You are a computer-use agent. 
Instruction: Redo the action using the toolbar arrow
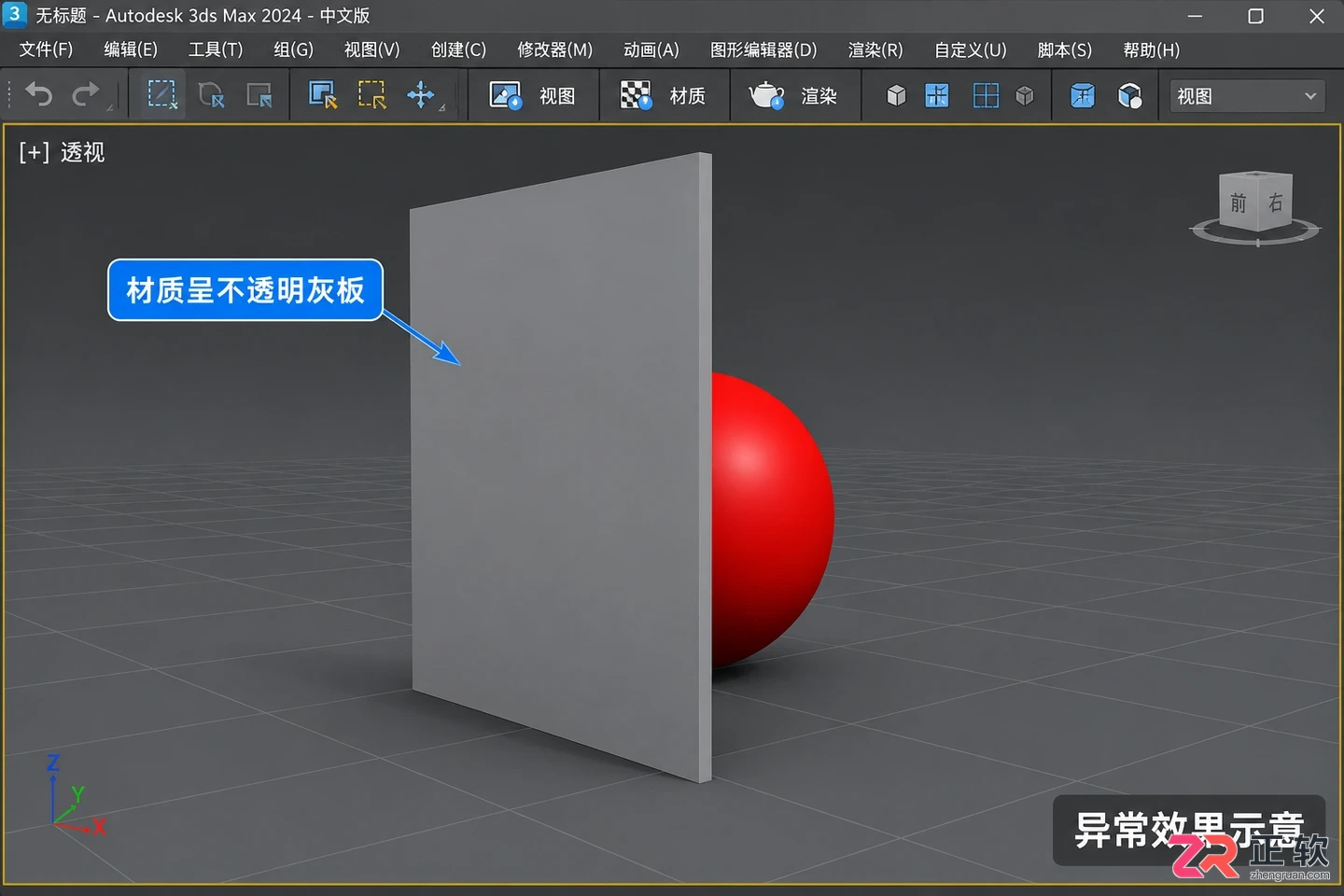[86, 94]
